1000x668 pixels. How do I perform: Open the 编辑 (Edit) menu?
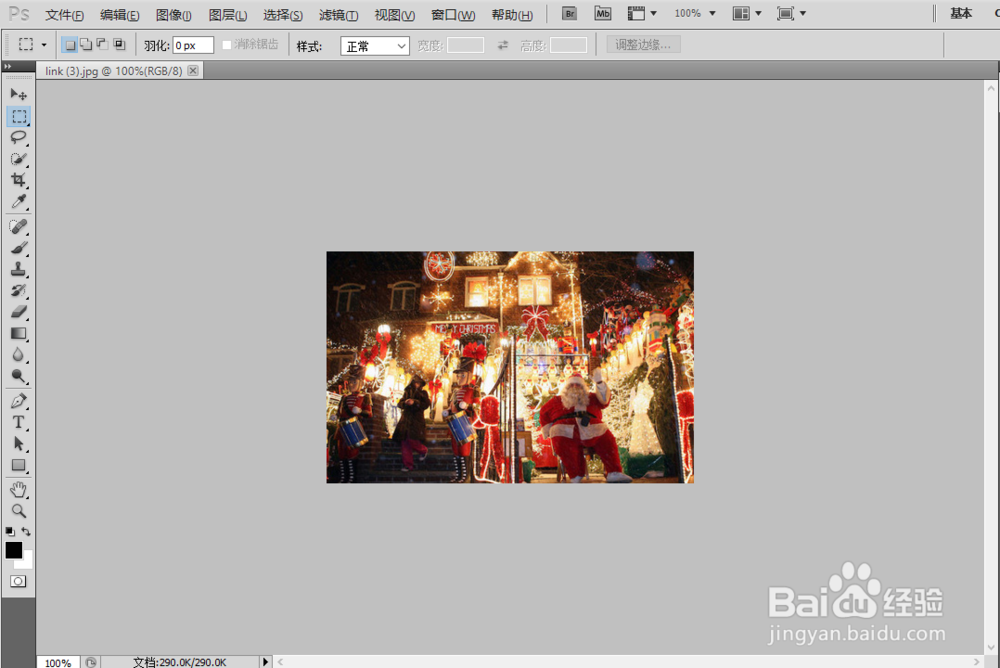point(119,15)
